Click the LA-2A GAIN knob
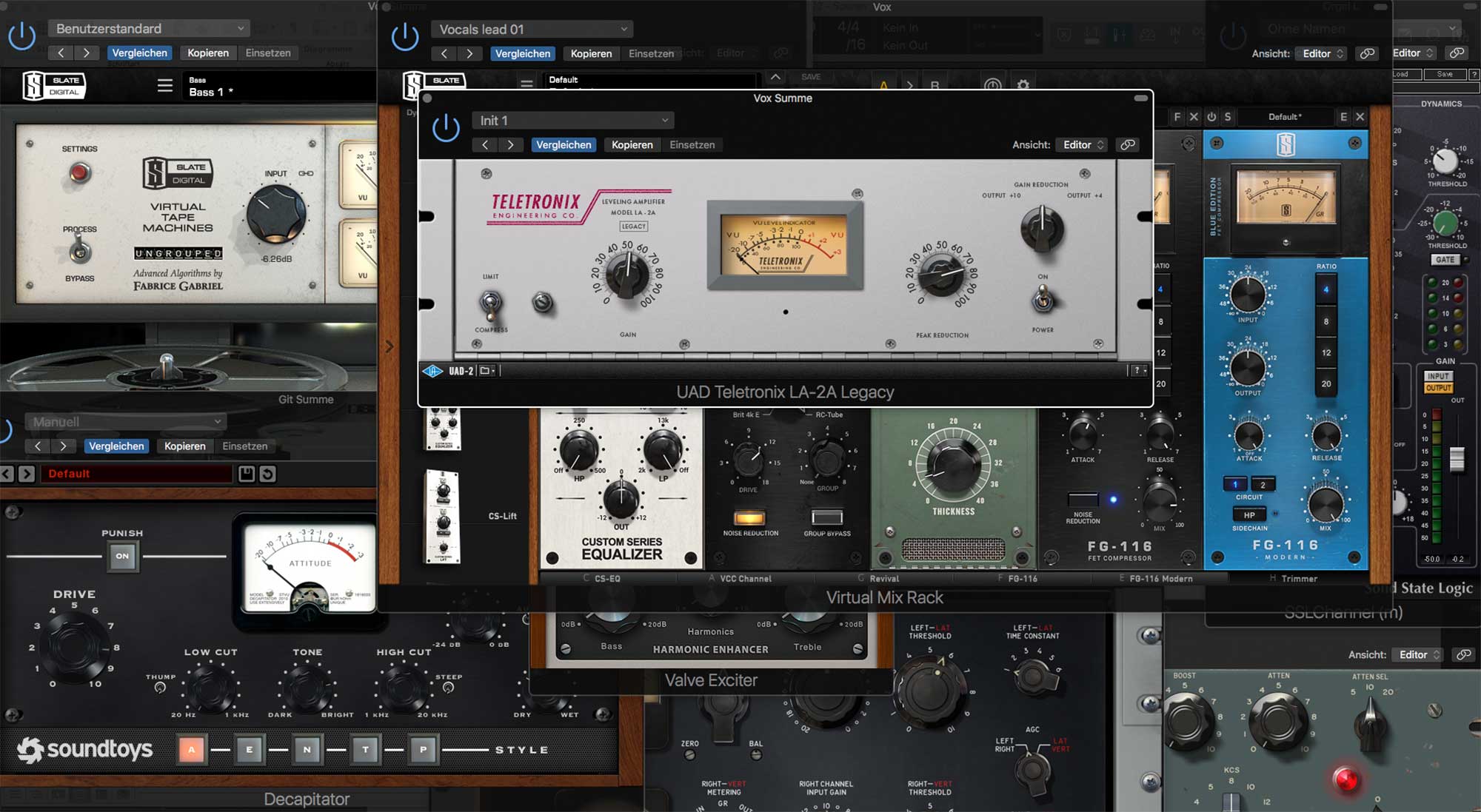The width and height of the screenshot is (1481, 812). coord(627,275)
